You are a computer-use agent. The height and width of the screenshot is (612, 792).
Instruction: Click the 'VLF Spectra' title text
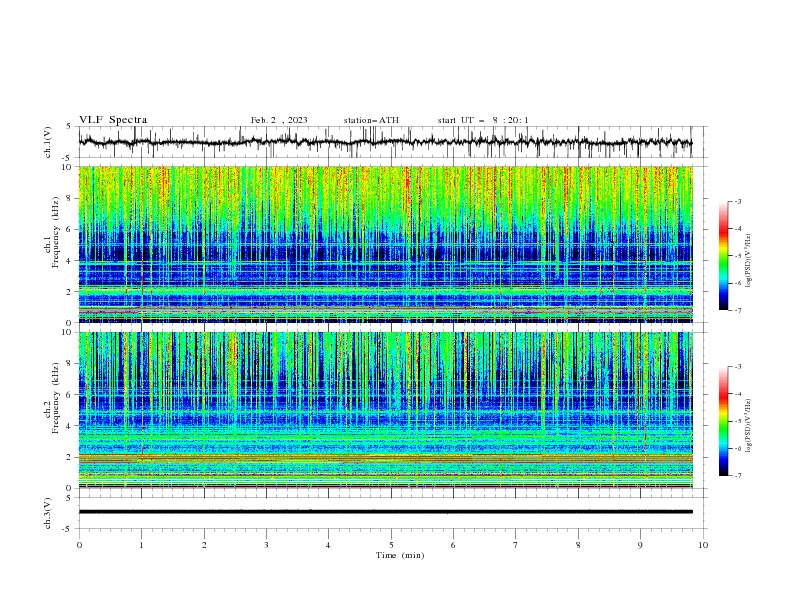[x=113, y=120]
